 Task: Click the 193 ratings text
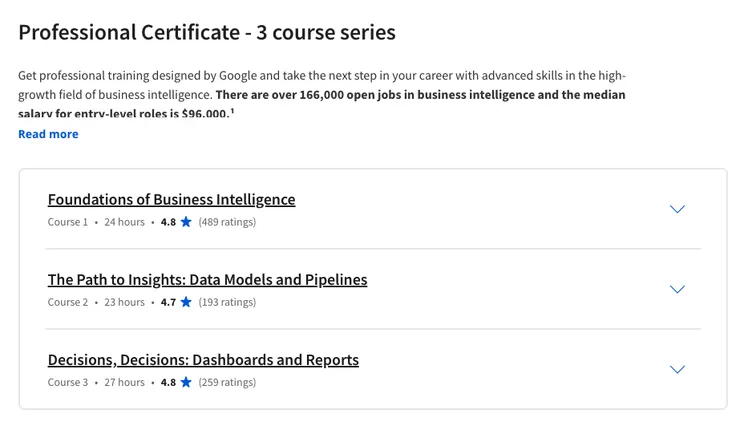pos(227,302)
